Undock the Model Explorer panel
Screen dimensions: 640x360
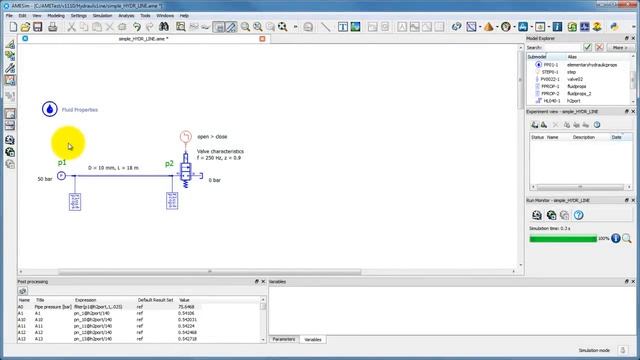[x=627, y=38]
